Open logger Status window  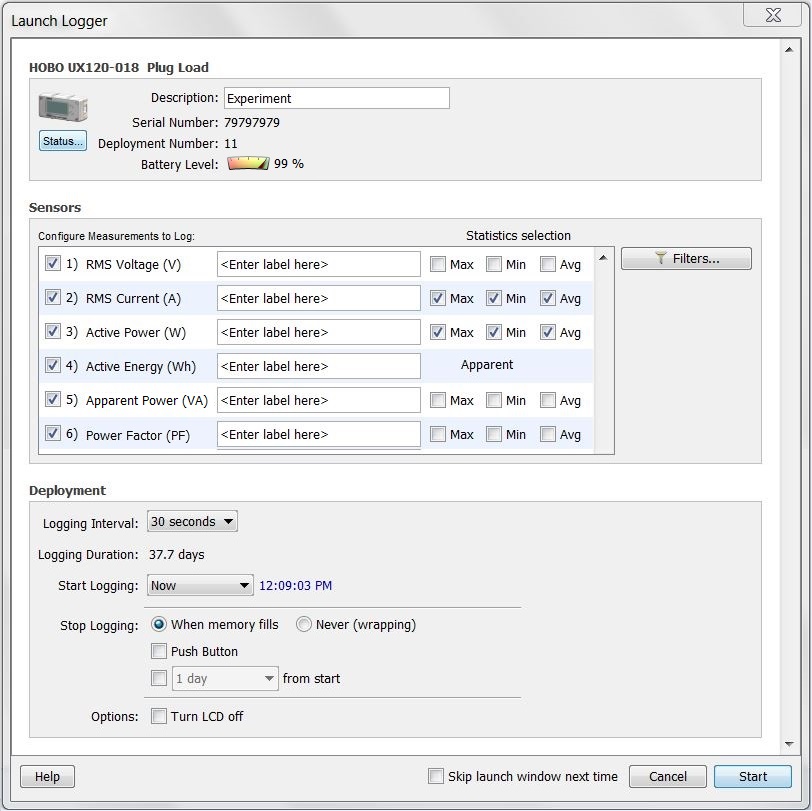coord(63,141)
